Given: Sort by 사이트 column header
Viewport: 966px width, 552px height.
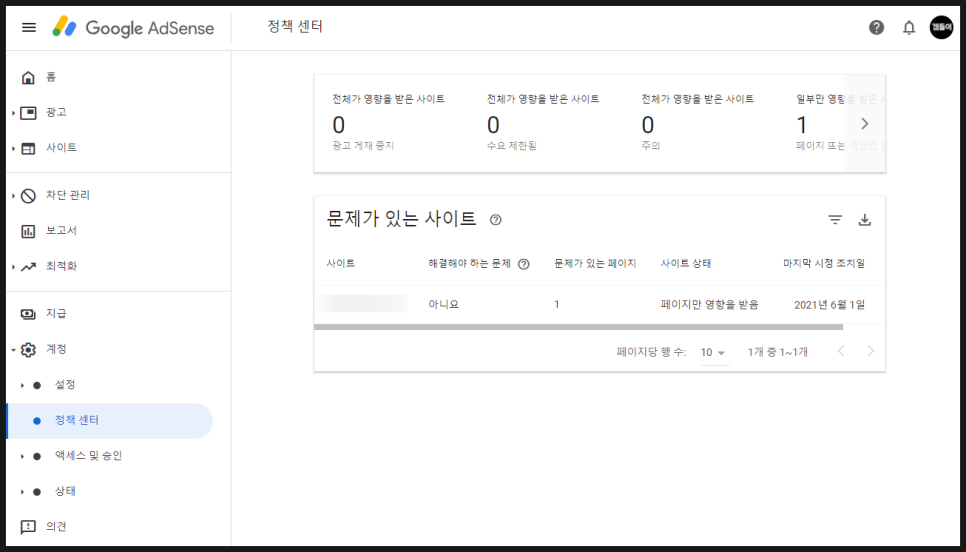Looking at the screenshot, I should click(x=341, y=264).
